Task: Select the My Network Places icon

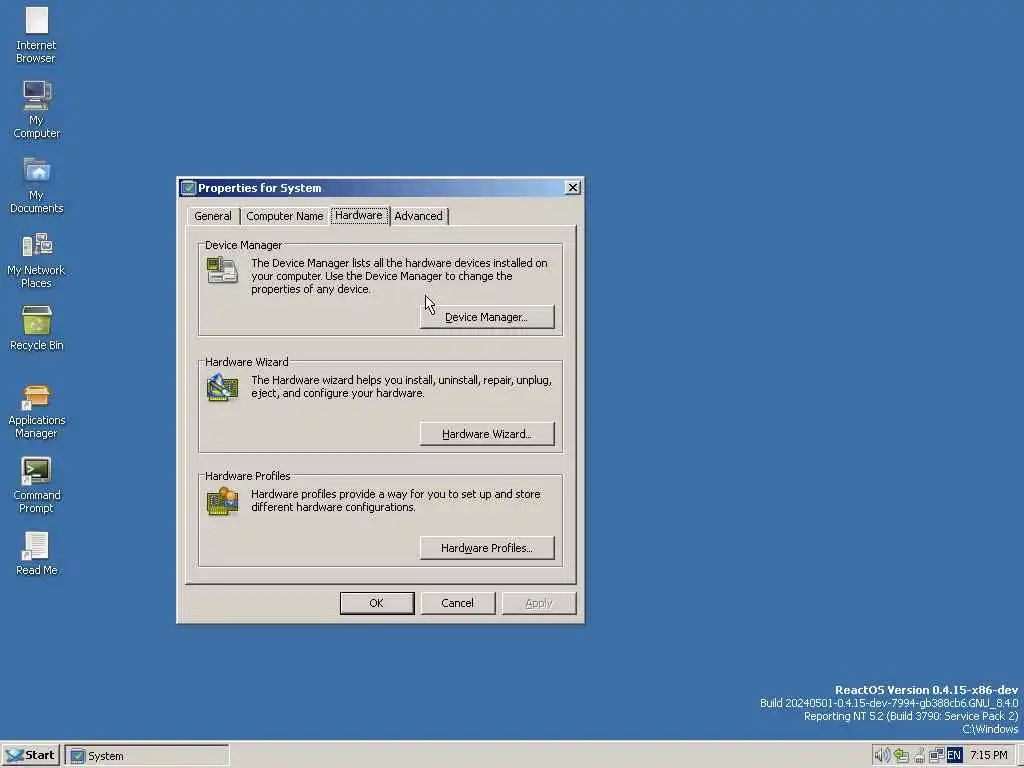Action: pos(36,260)
